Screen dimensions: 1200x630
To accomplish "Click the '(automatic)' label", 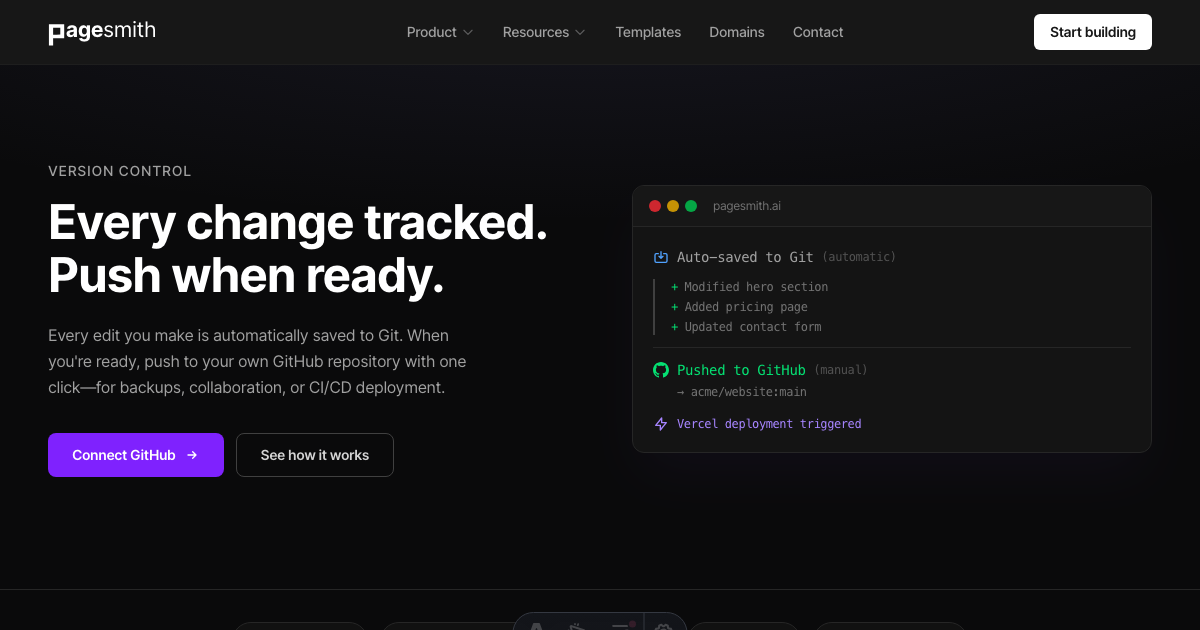I will (x=859, y=257).
